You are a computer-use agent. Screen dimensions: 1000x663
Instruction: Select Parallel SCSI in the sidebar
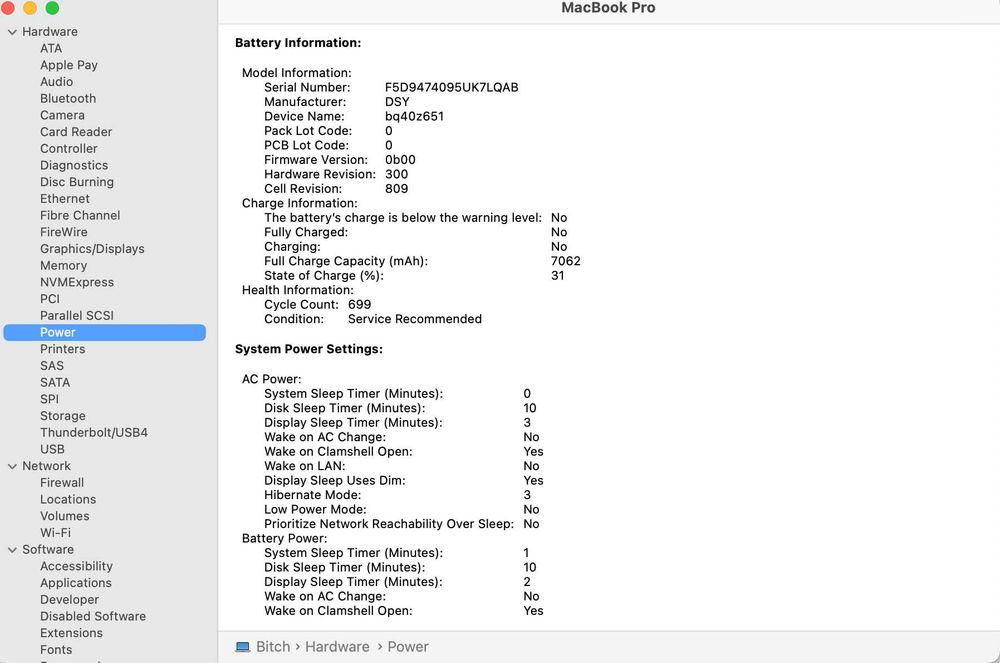[77, 316]
